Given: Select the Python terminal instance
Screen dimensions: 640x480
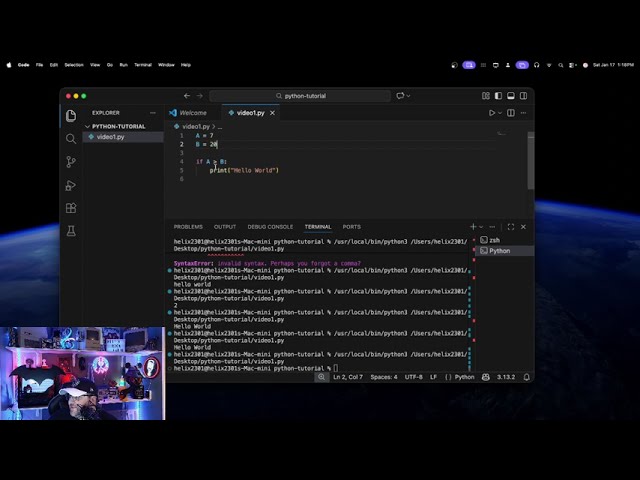Looking at the screenshot, I should (x=504, y=251).
